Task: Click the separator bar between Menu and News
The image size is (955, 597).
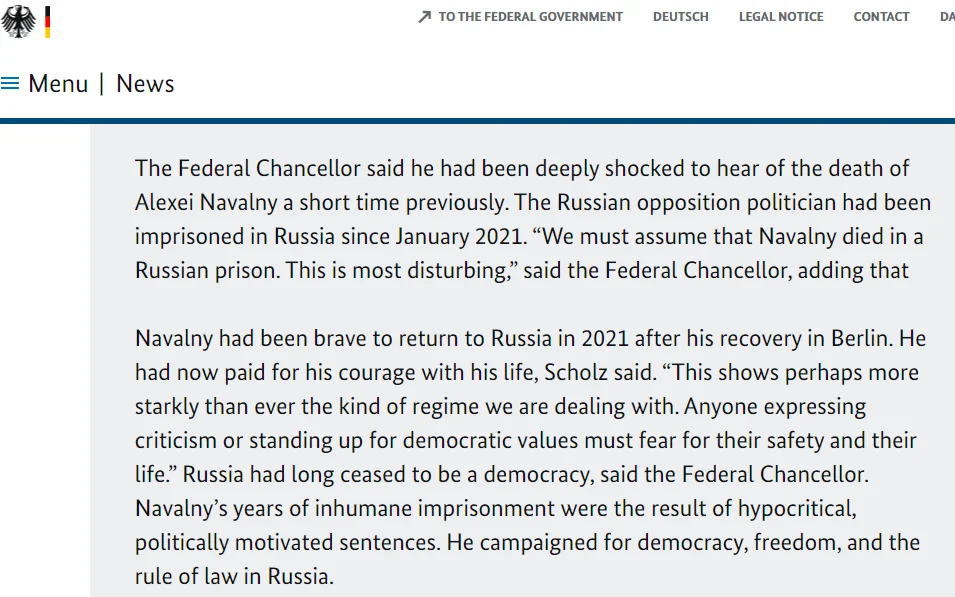Action: 102,84
